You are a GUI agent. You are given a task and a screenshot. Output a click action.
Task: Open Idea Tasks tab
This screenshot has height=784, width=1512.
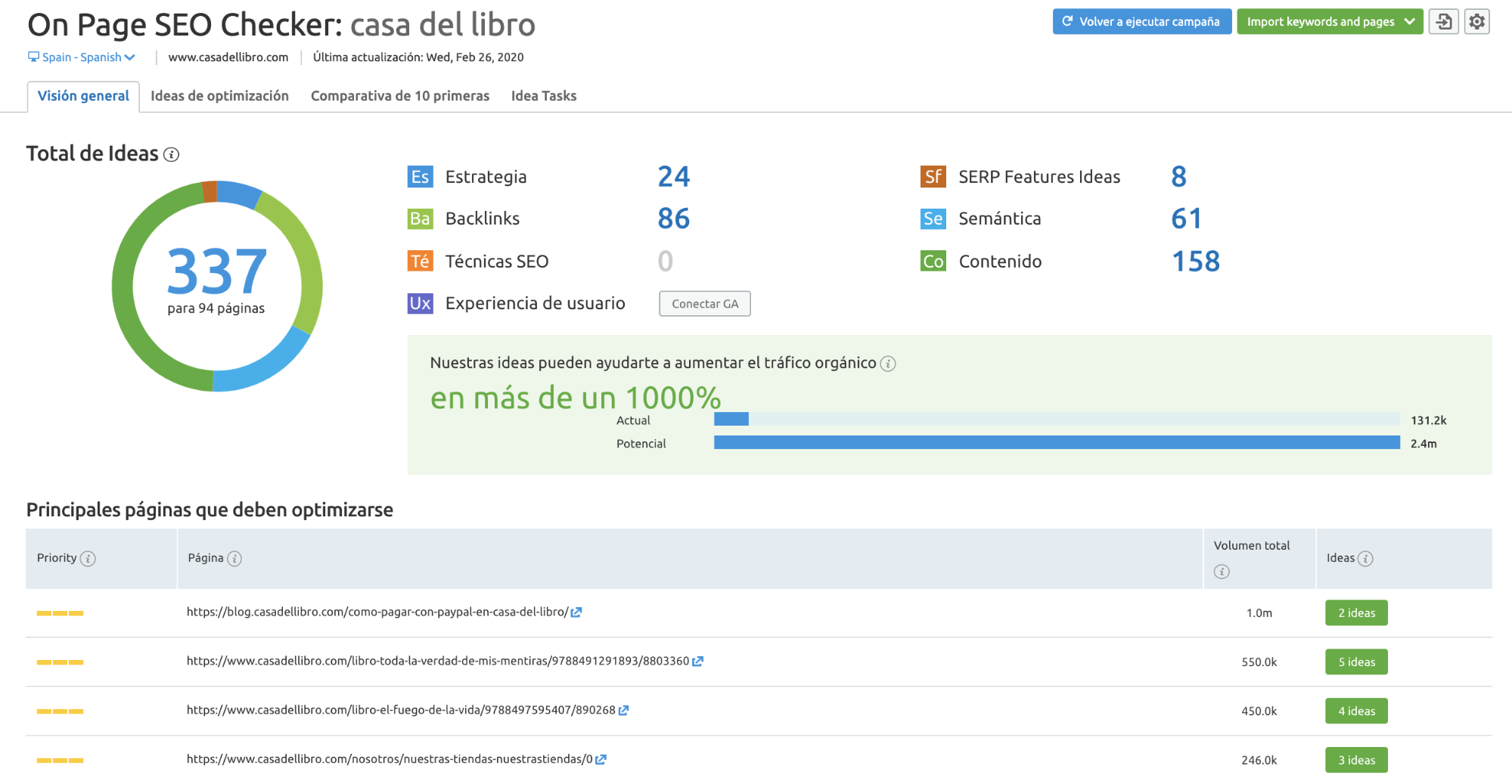pyautogui.click(x=544, y=96)
